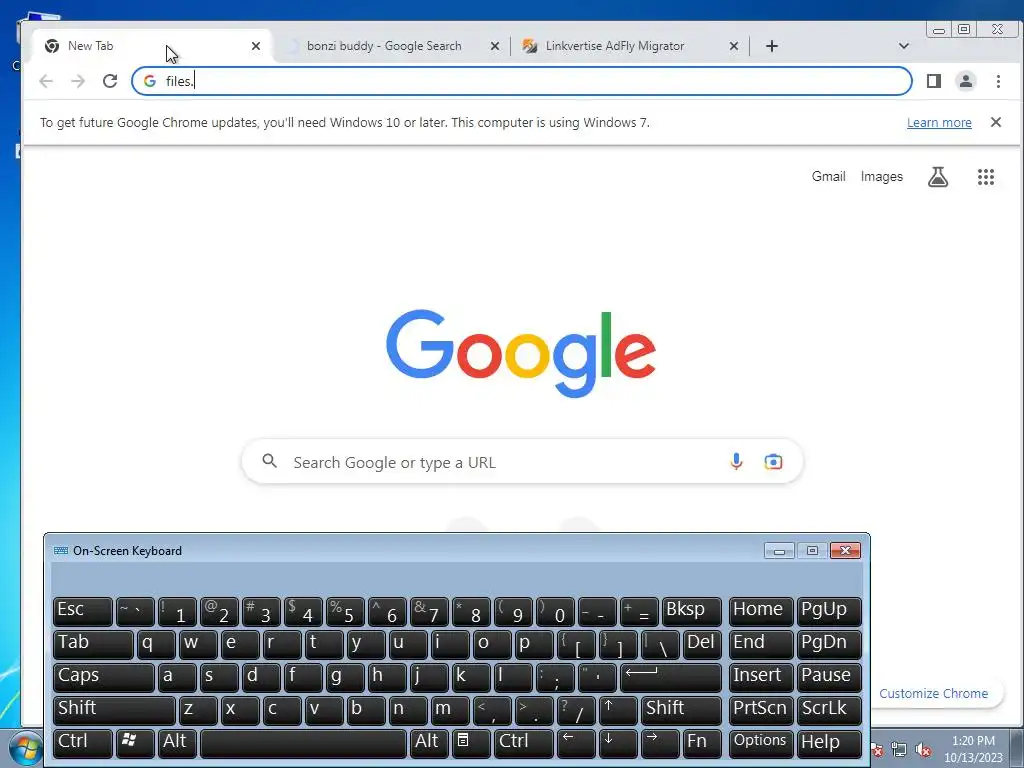
Task: Click the Learn more link
Action: [x=939, y=123]
